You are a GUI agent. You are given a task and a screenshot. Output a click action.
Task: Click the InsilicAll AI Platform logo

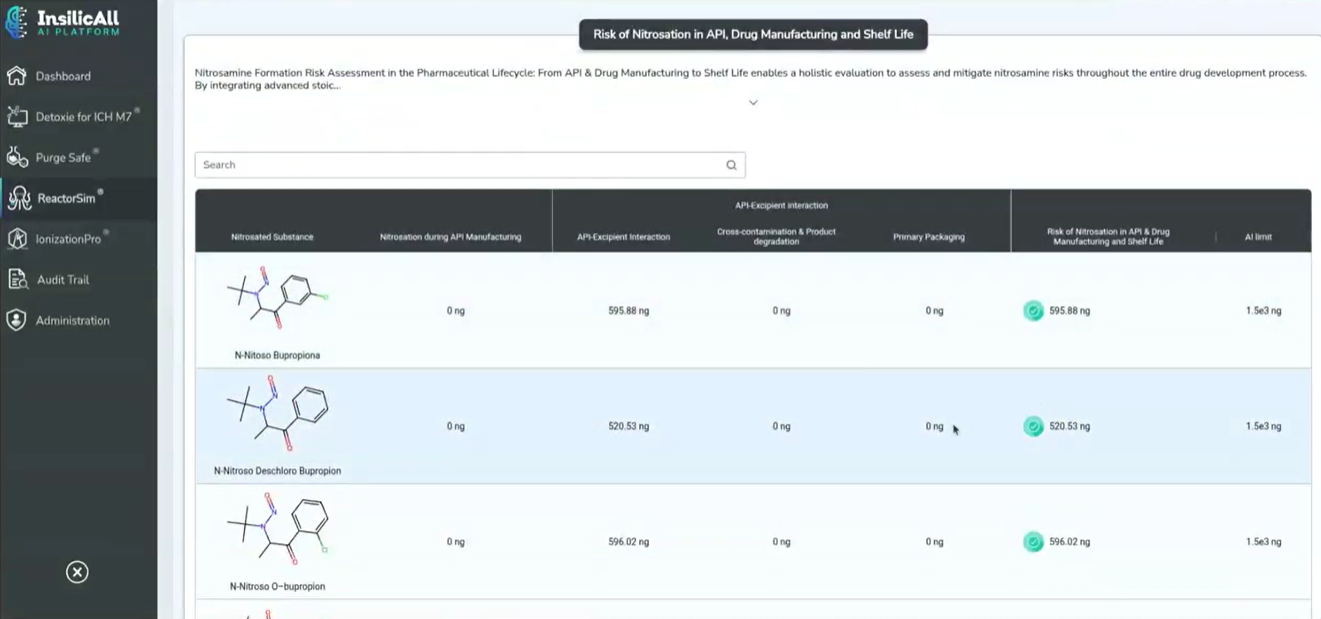(63, 23)
